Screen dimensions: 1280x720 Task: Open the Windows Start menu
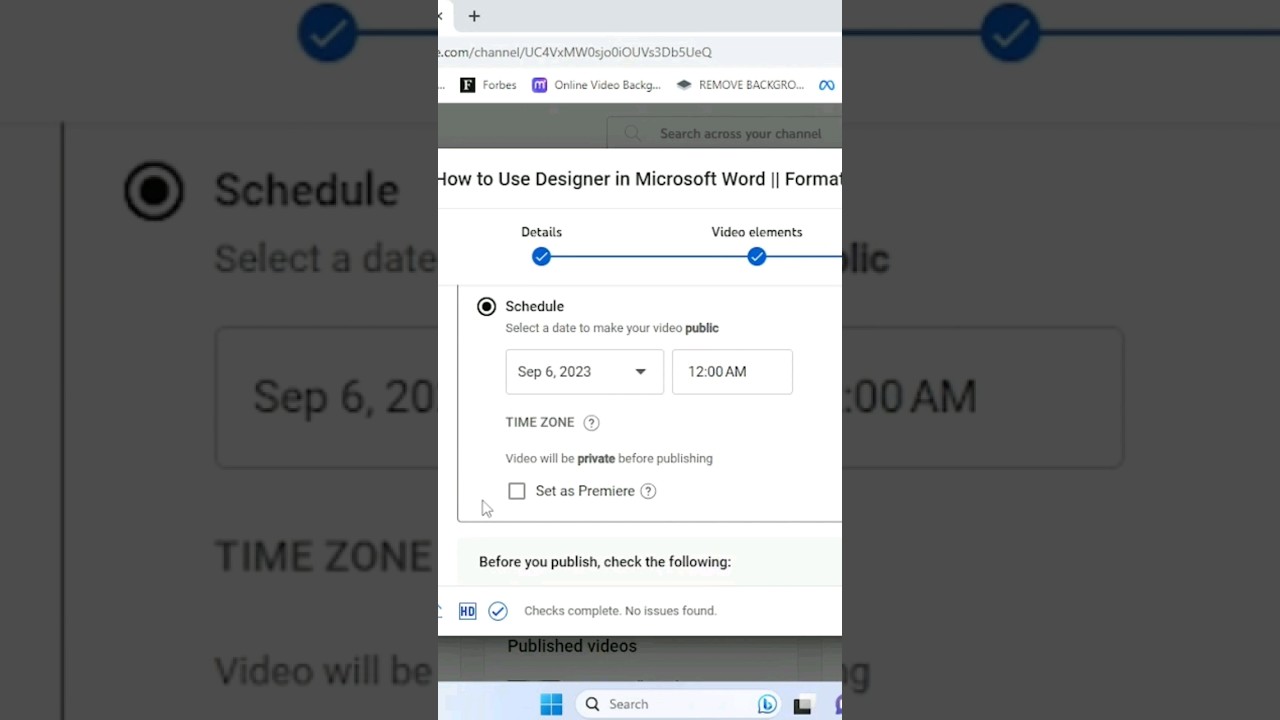[551, 704]
